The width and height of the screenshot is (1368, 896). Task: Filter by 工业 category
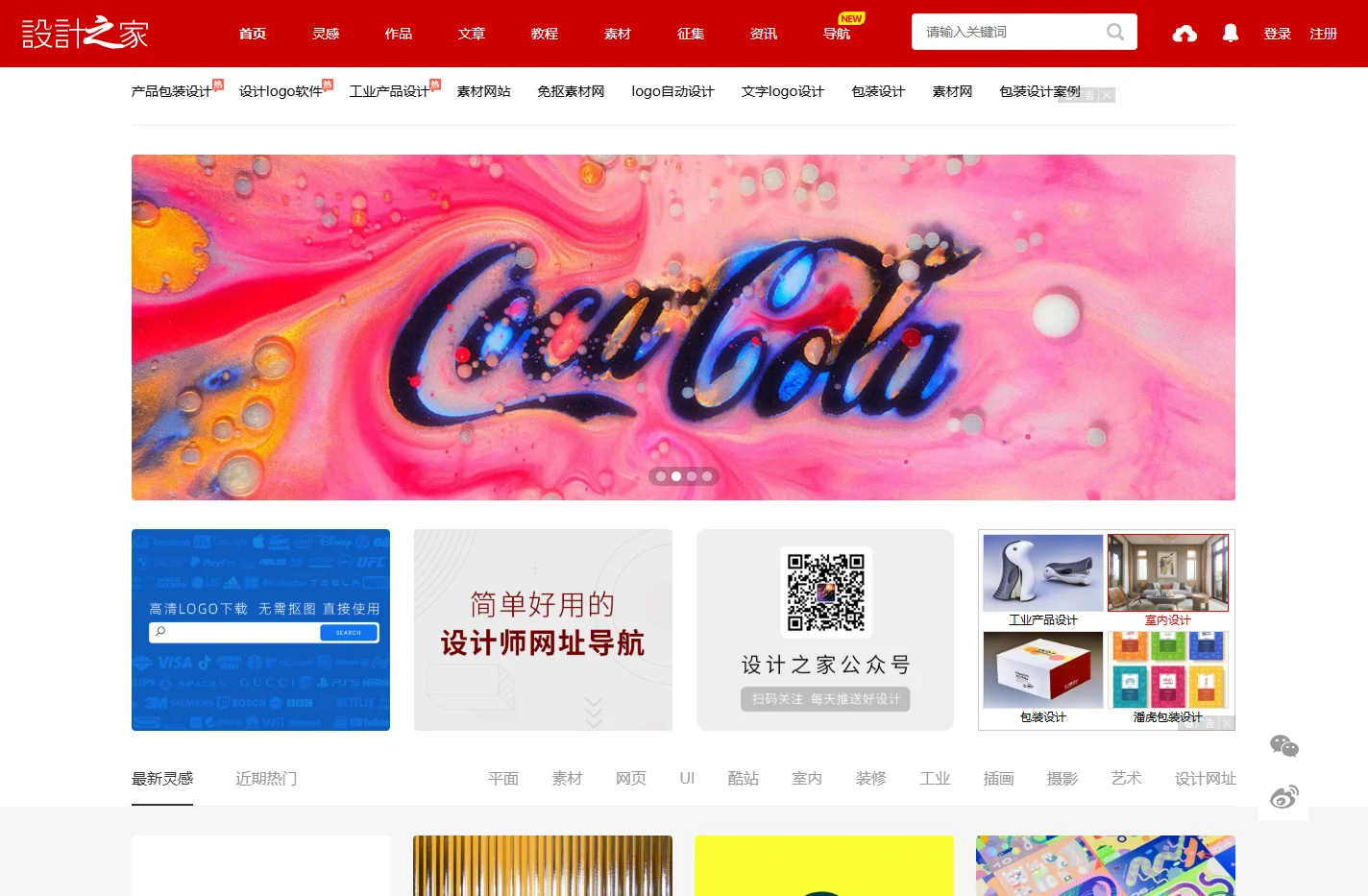(x=935, y=779)
